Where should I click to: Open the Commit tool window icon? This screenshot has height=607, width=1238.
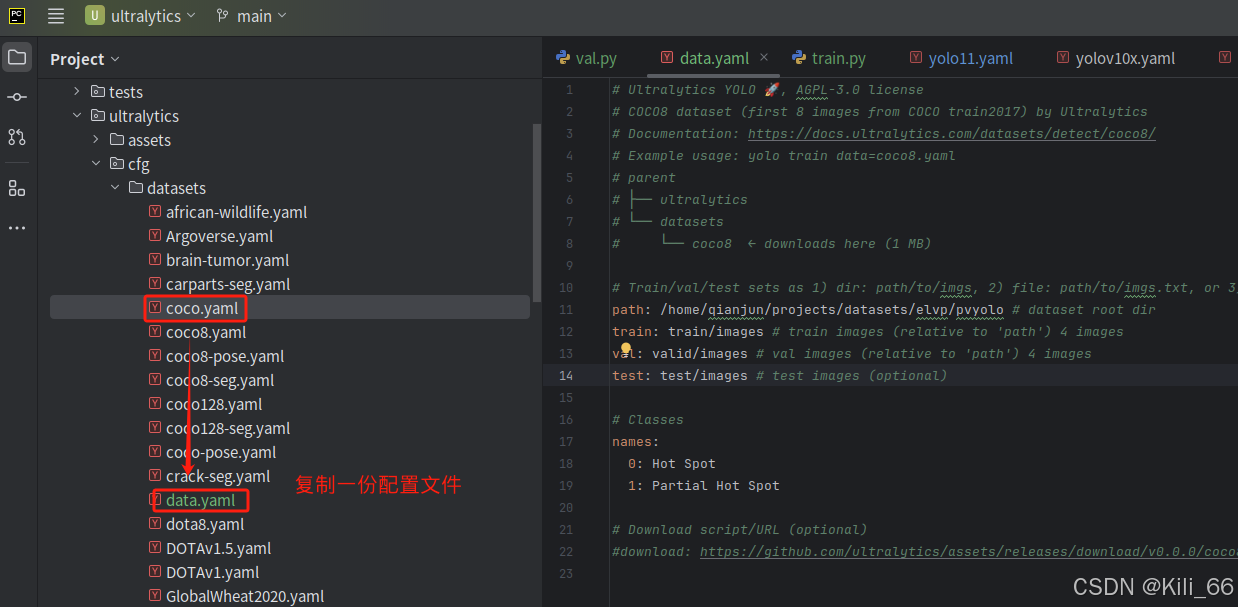coord(17,97)
